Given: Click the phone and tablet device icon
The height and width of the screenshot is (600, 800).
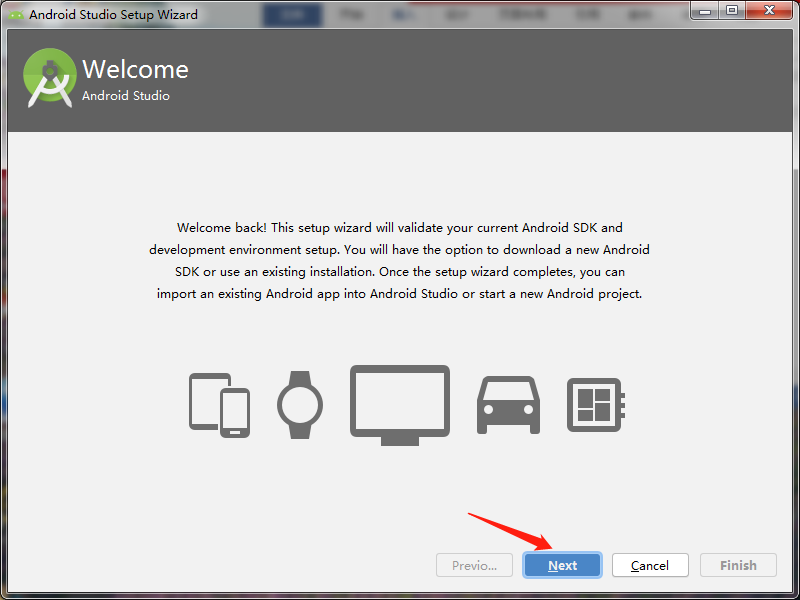Looking at the screenshot, I should coord(219,405).
